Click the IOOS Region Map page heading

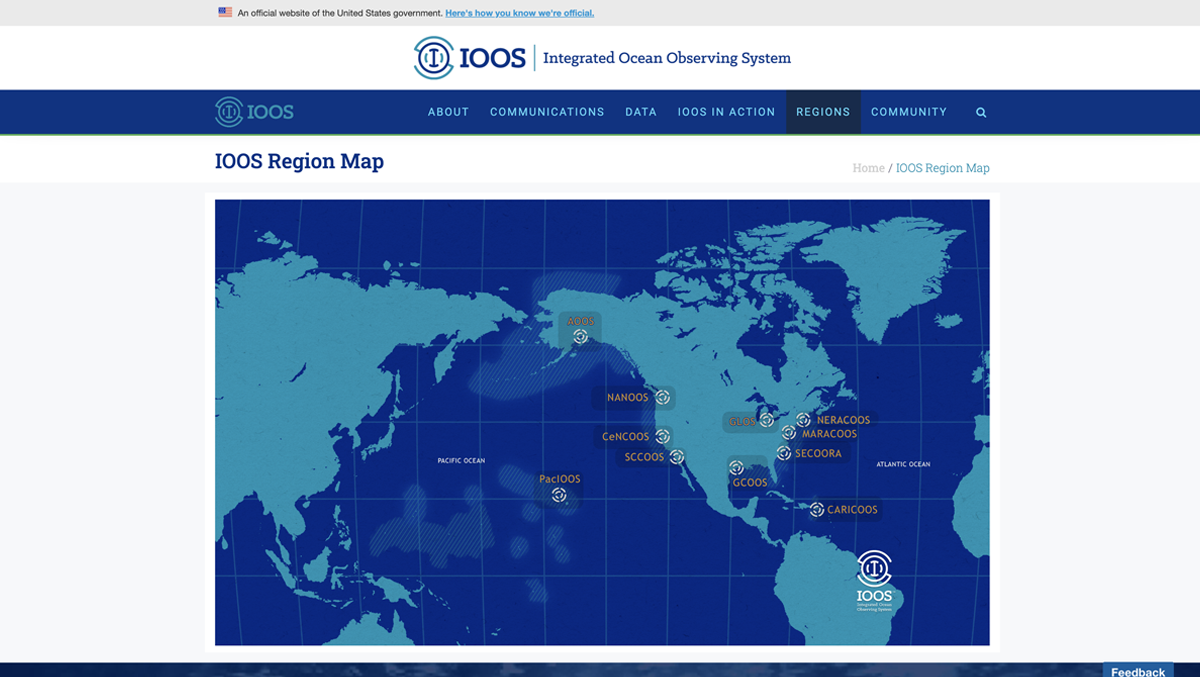pyautogui.click(x=299, y=161)
